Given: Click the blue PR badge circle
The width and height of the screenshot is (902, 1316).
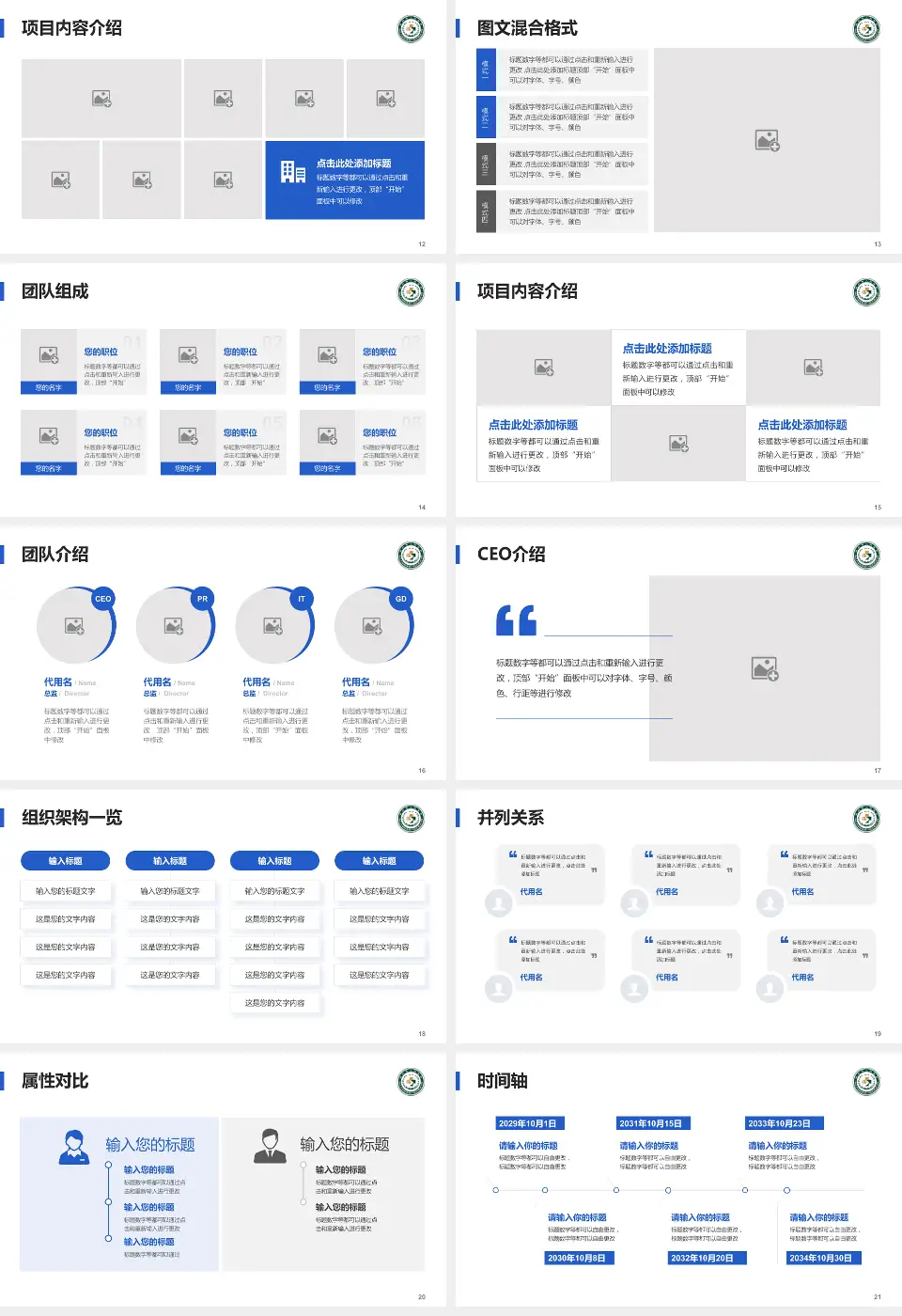Looking at the screenshot, I should point(202,599).
